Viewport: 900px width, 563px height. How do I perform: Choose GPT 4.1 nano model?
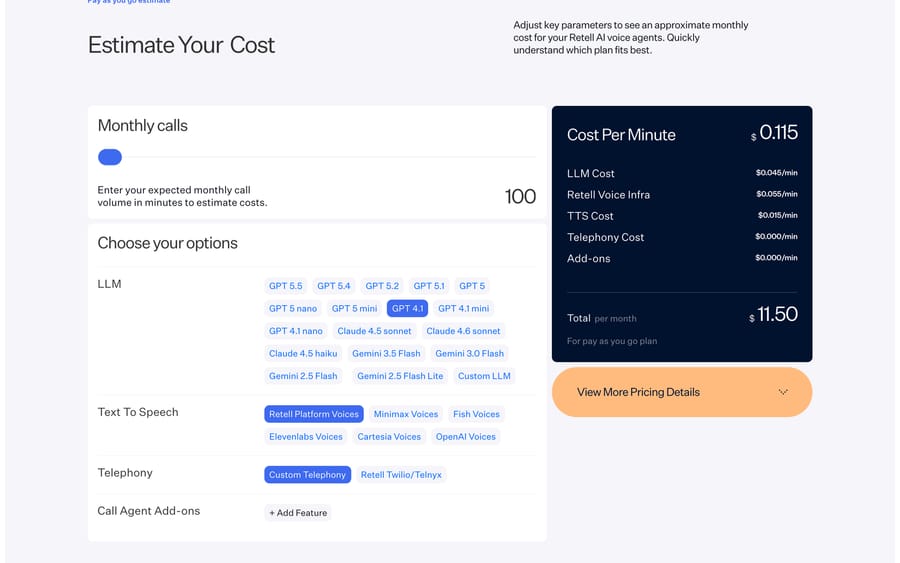pyautogui.click(x=296, y=331)
